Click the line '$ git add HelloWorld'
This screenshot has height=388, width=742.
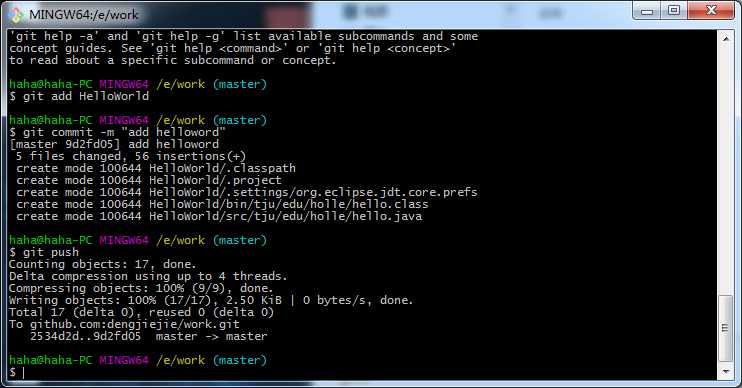(x=79, y=97)
